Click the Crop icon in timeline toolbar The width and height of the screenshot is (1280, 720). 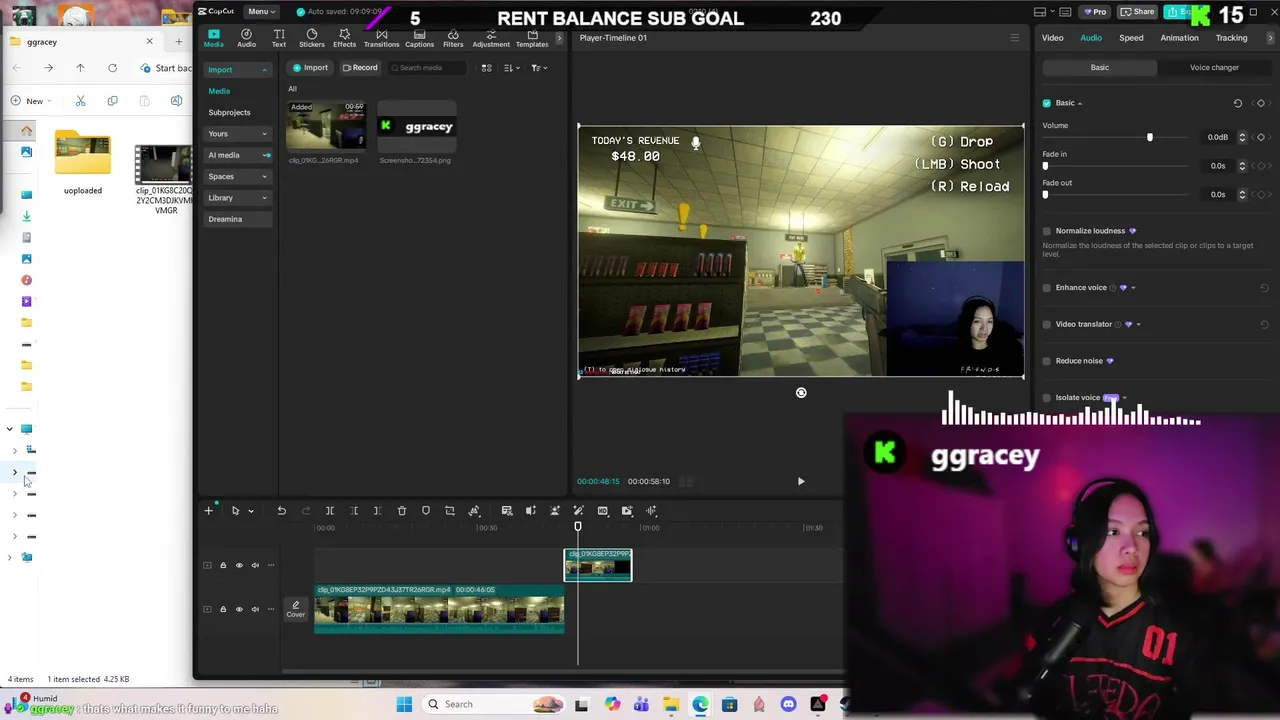click(x=450, y=511)
